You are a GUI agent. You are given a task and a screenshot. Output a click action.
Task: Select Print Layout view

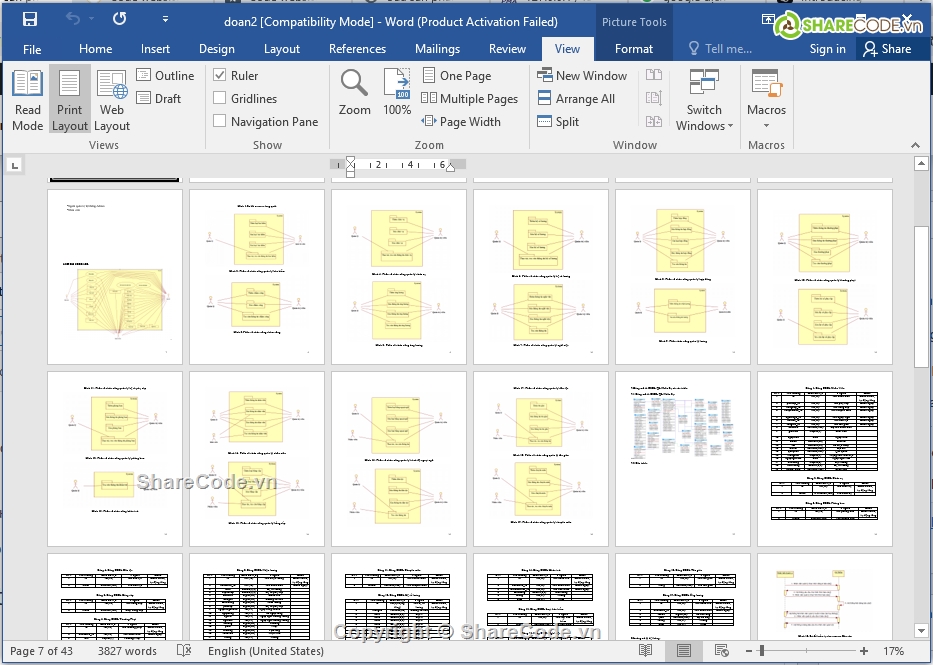pos(70,99)
